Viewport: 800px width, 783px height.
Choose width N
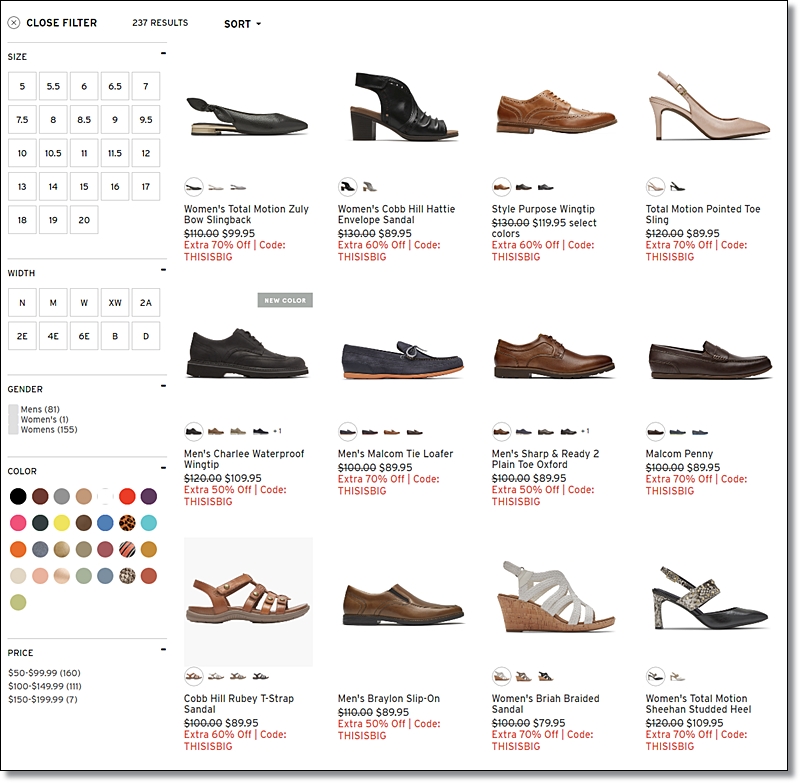pyautogui.click(x=22, y=303)
